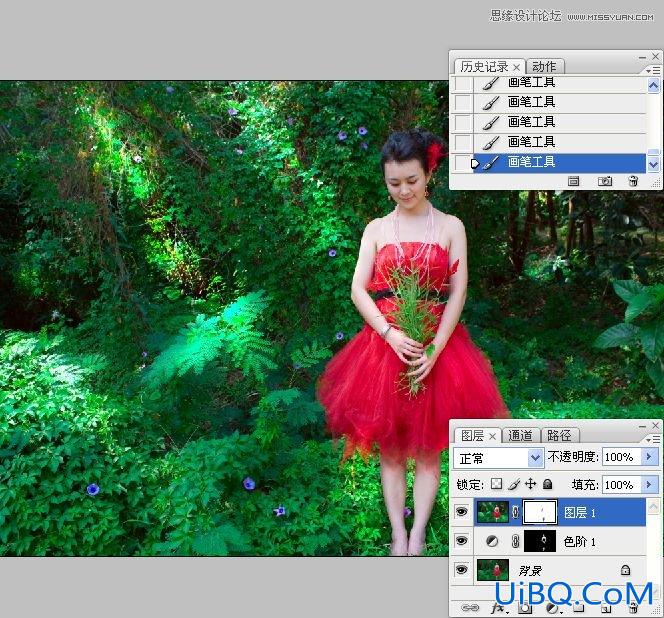Collapse the Layers panel with minimize dash
Screen dimensions: 664x618
642,426
